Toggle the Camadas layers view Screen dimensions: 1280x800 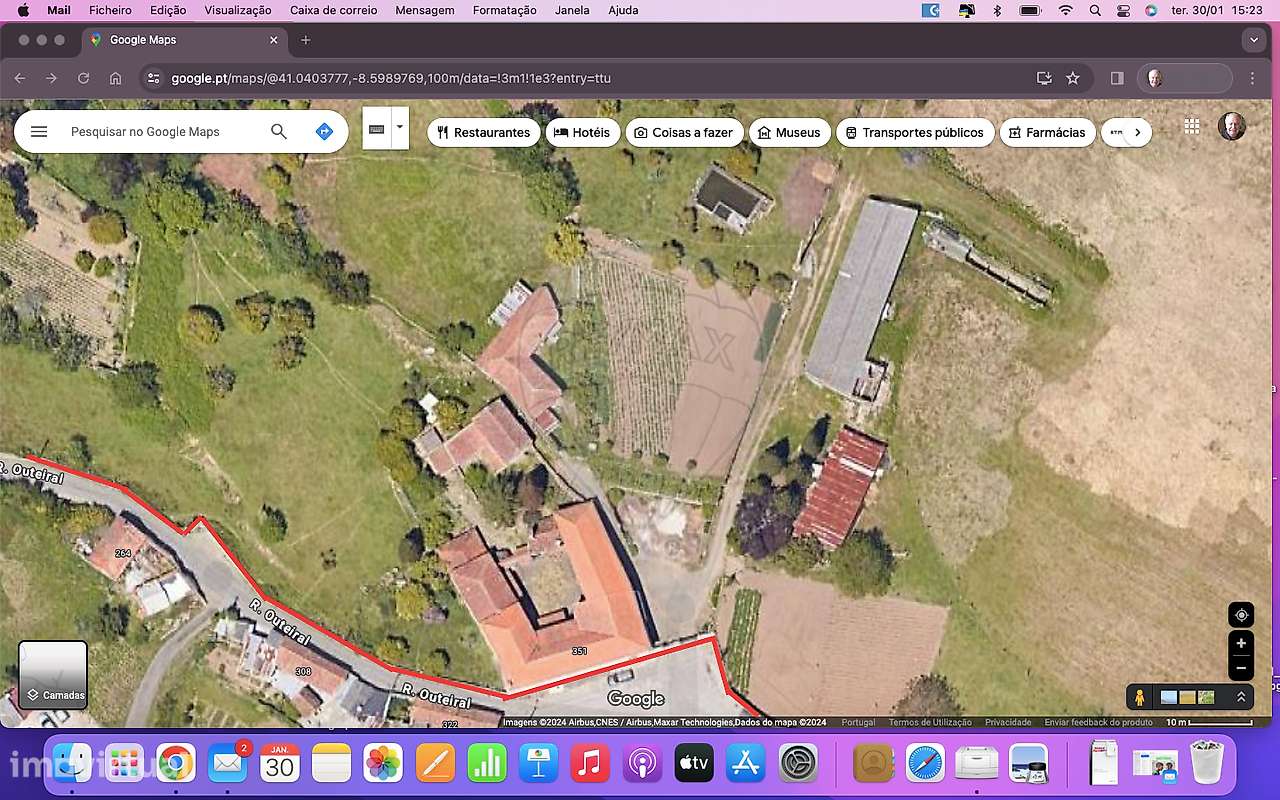(x=53, y=675)
